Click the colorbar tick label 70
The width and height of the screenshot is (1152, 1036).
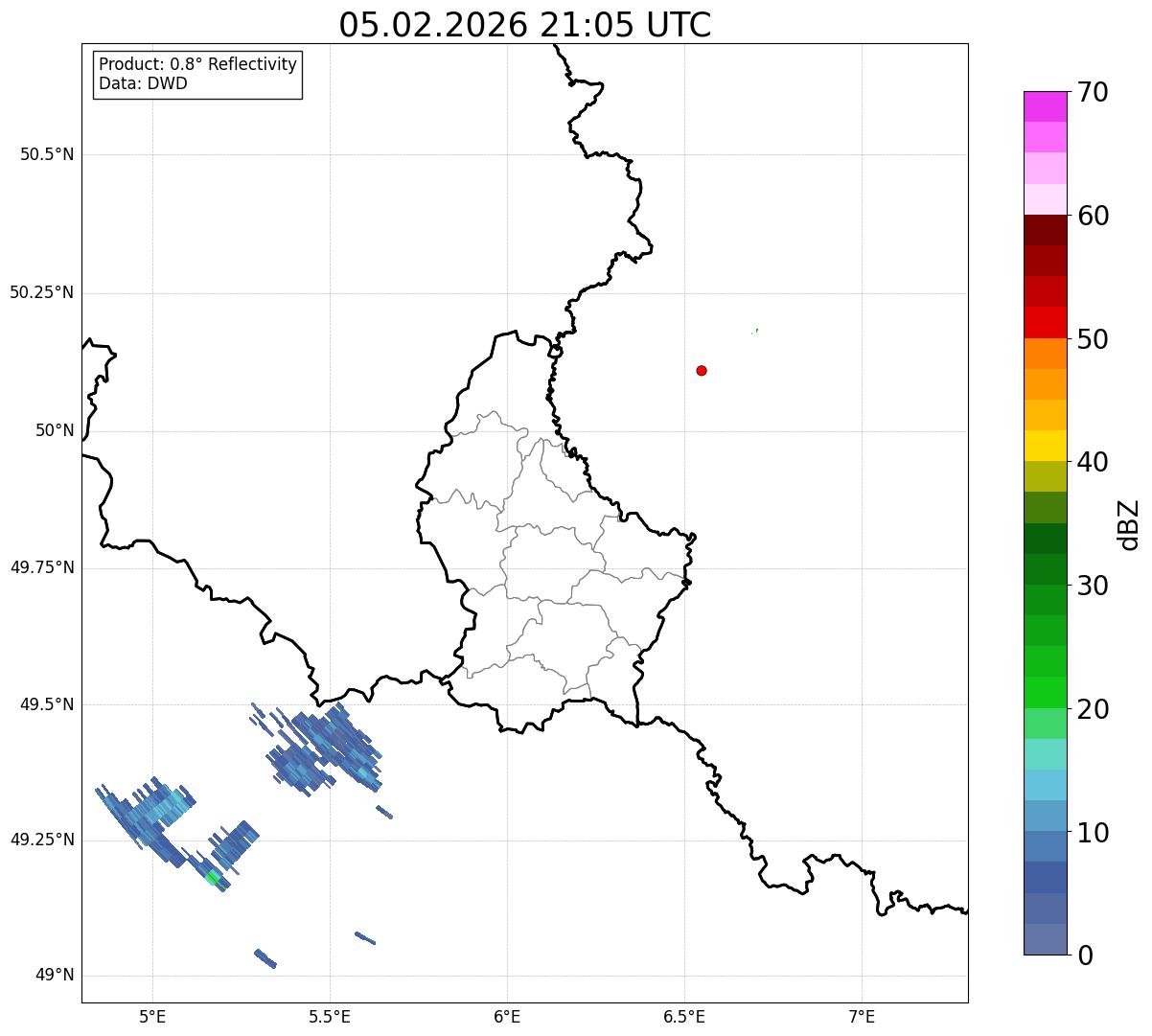tap(1093, 92)
